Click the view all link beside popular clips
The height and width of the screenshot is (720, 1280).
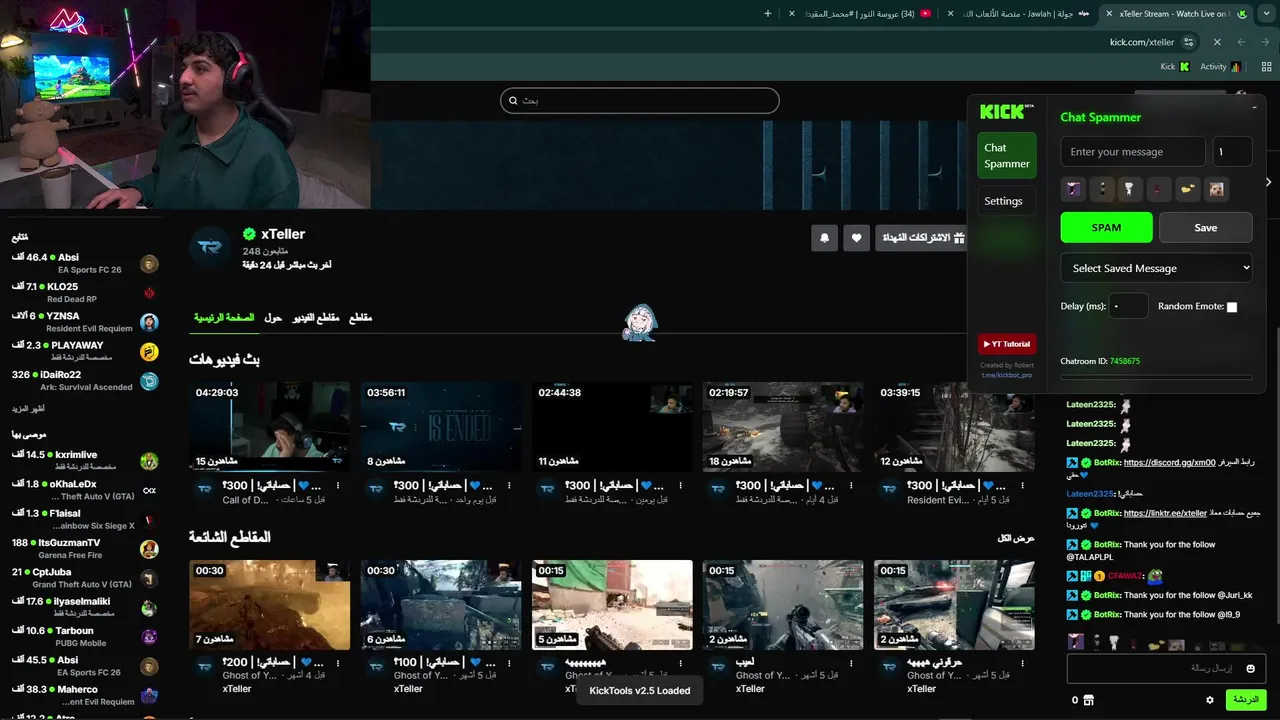click(1016, 538)
